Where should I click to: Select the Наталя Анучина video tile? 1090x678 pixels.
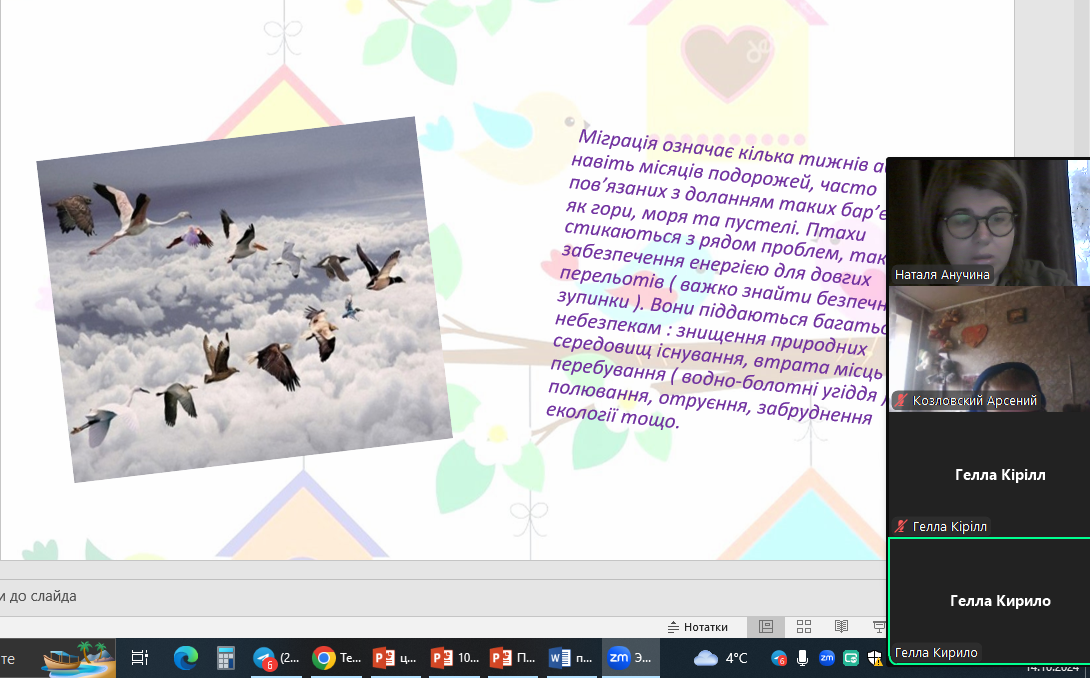988,222
